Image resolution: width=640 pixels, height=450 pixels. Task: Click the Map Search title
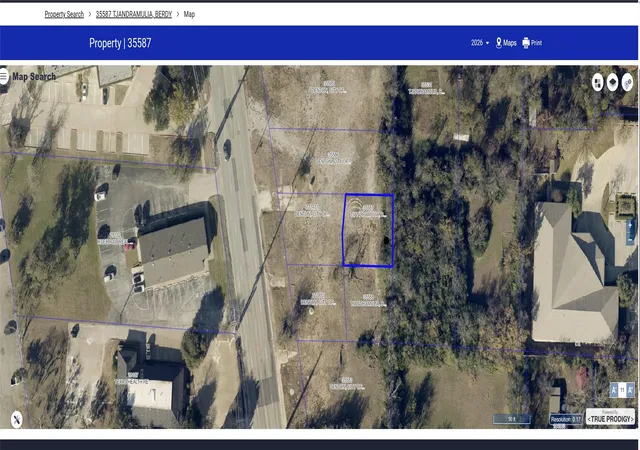point(34,77)
